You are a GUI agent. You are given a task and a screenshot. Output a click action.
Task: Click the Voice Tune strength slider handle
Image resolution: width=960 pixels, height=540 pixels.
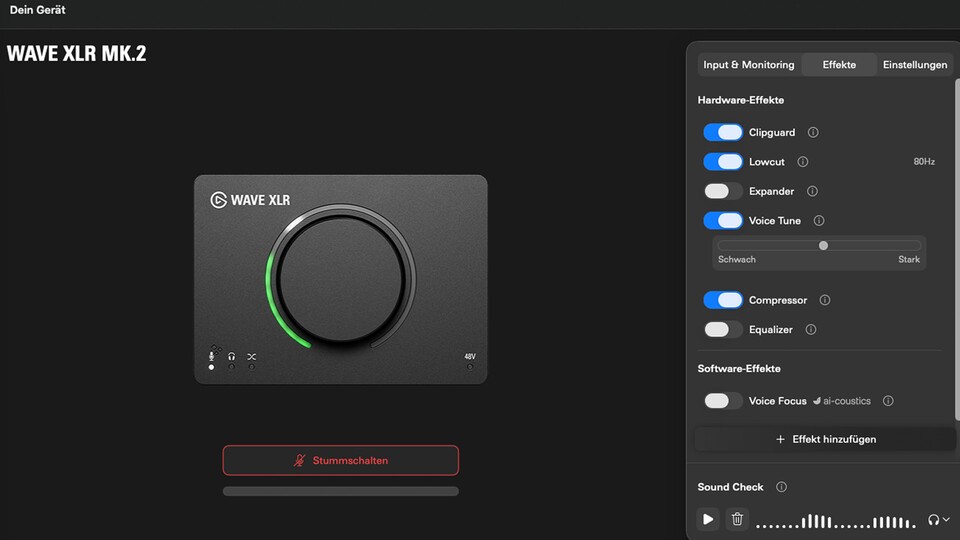click(823, 245)
